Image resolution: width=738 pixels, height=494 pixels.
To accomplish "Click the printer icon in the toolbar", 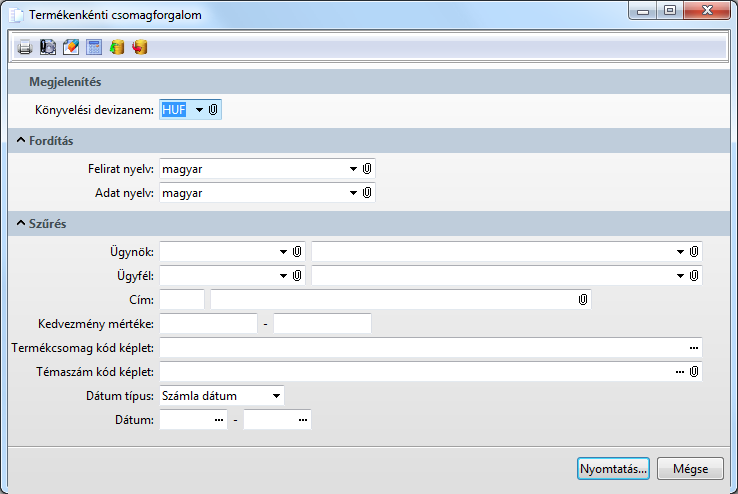I will [24, 48].
